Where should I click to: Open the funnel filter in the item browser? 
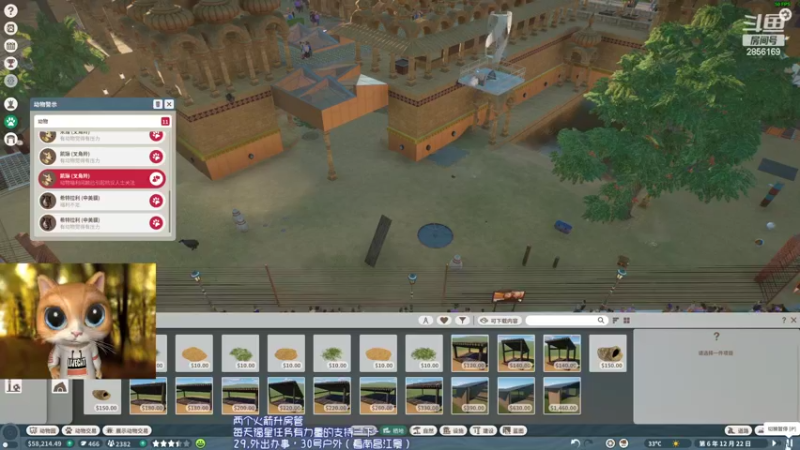[x=462, y=320]
